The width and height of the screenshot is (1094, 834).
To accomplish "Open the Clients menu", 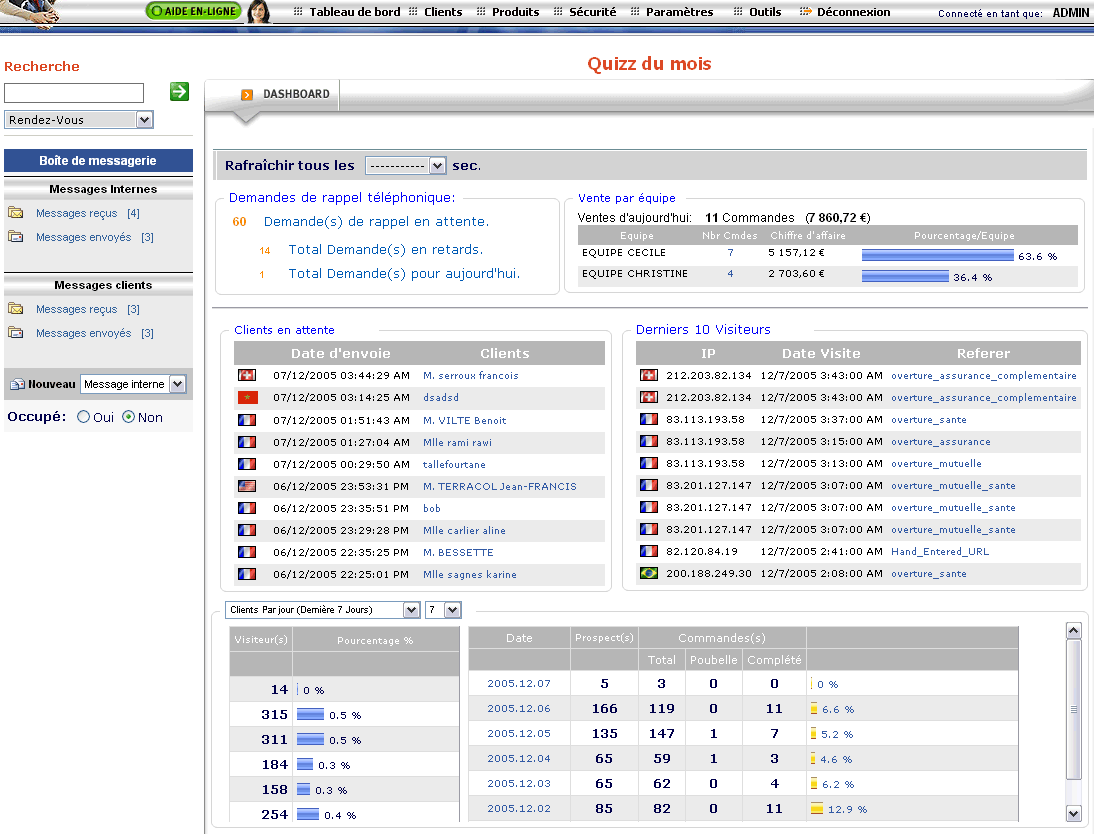I will click(443, 12).
